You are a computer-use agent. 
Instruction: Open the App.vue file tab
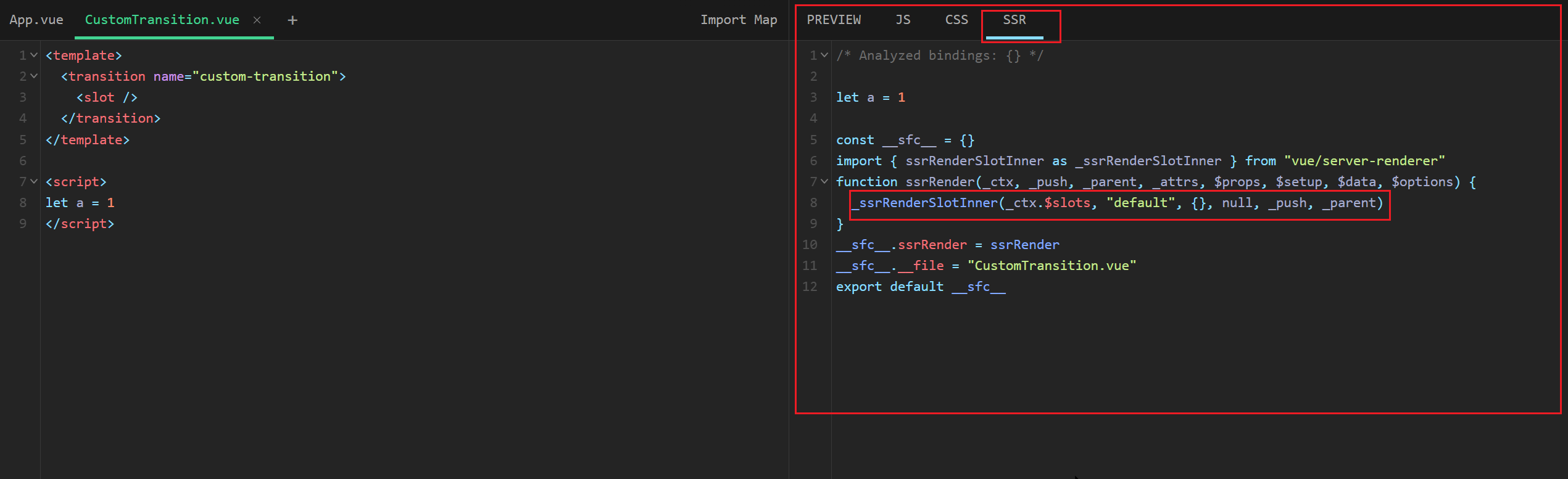[36, 20]
